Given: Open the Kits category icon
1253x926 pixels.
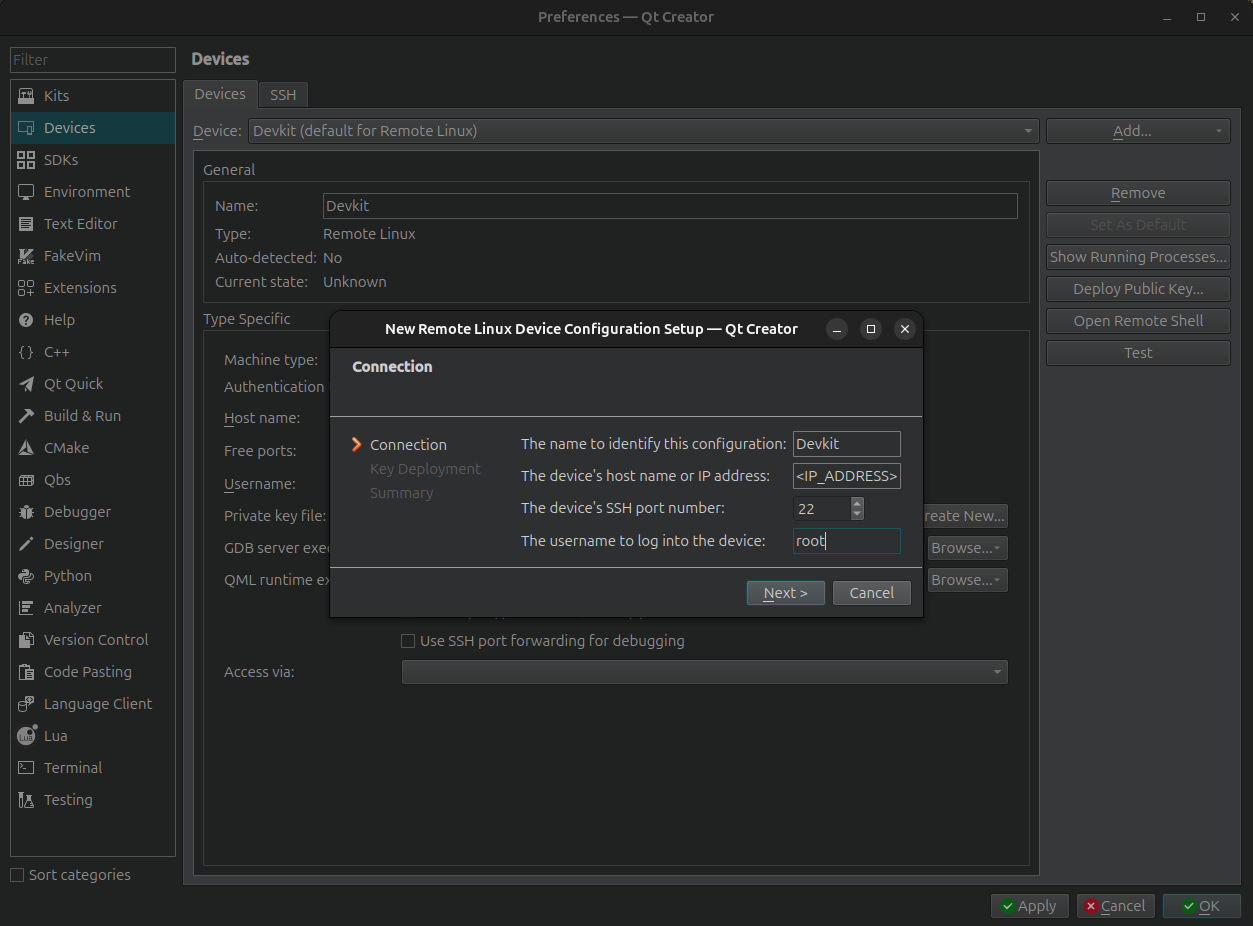Looking at the screenshot, I should pyautogui.click(x=26, y=96).
